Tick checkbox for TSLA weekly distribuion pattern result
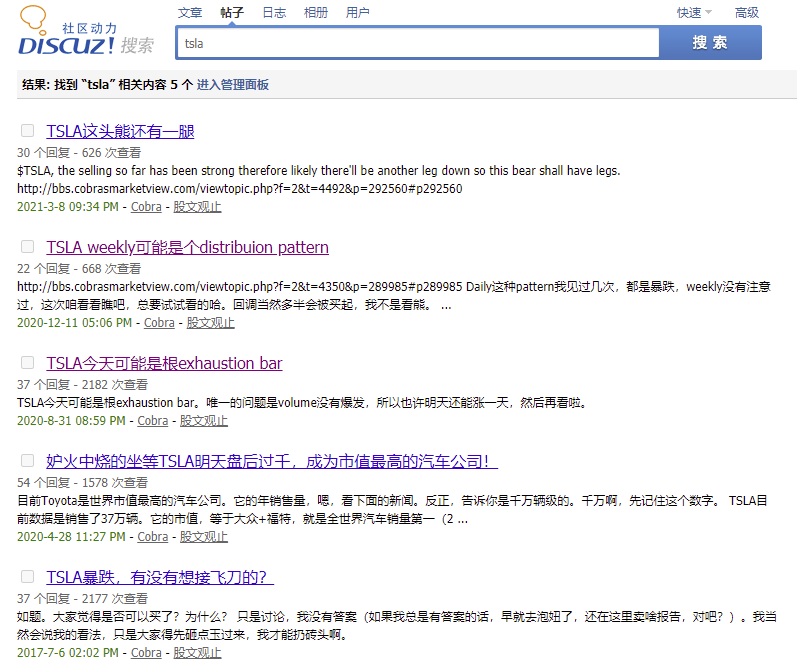Screen dimensions: 797x669 click(28, 246)
